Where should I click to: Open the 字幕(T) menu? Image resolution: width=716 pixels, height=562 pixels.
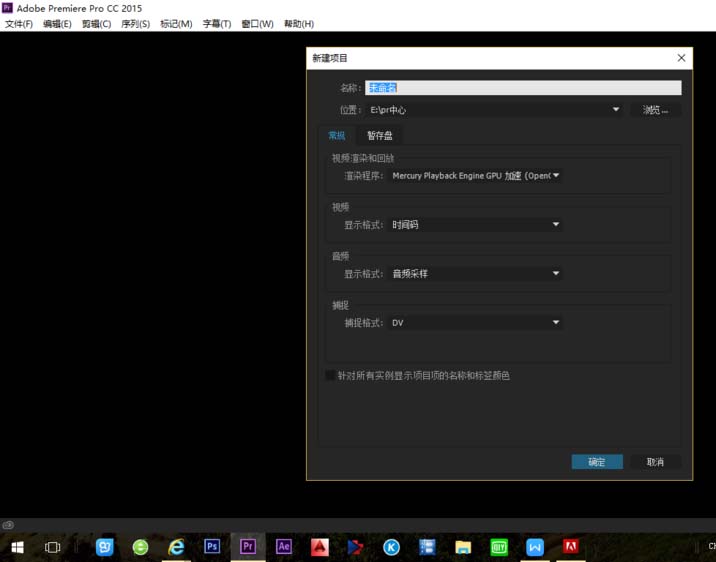[217, 24]
